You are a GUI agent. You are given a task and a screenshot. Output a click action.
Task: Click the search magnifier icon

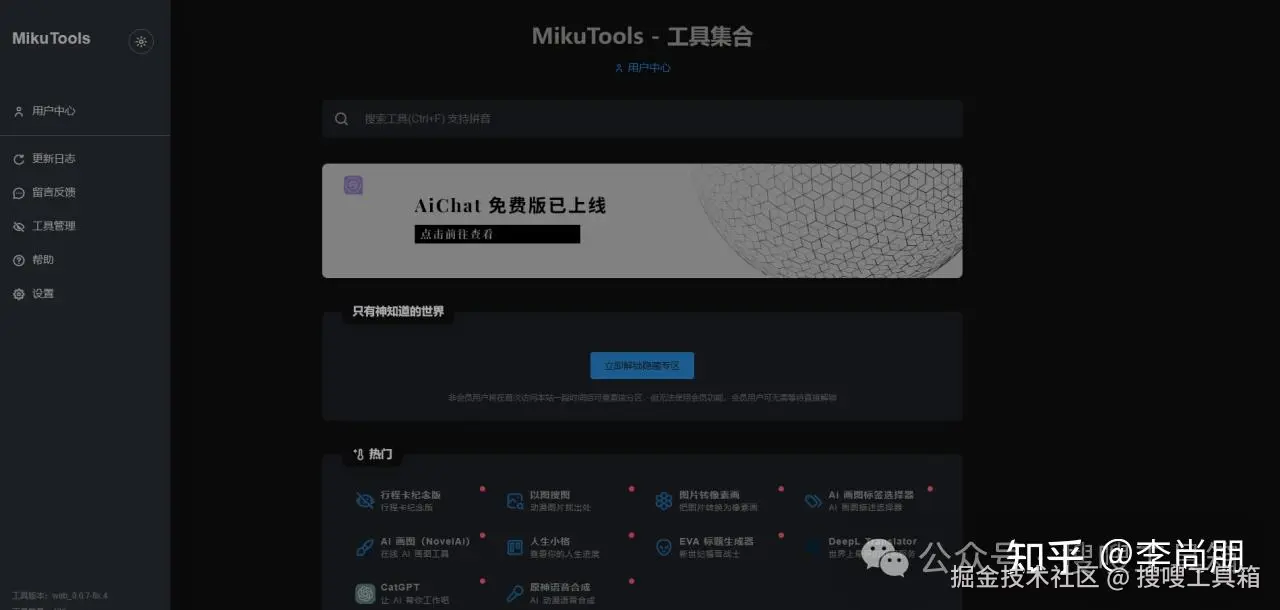(x=342, y=119)
